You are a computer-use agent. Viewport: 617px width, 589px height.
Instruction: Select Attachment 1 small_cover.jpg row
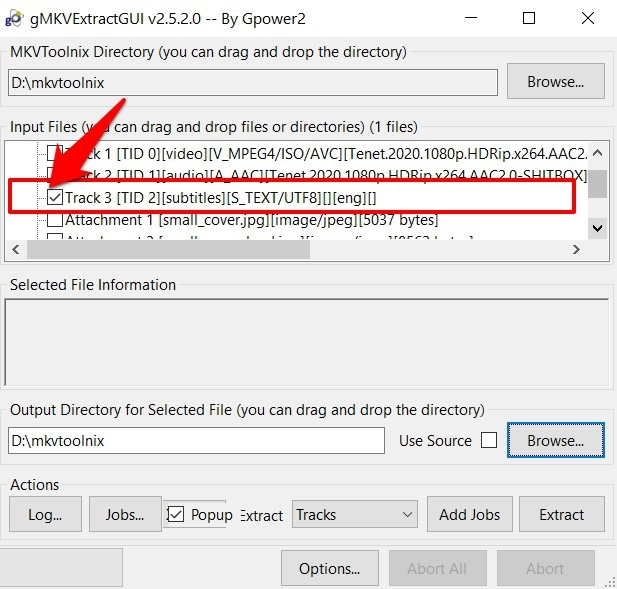[251, 220]
